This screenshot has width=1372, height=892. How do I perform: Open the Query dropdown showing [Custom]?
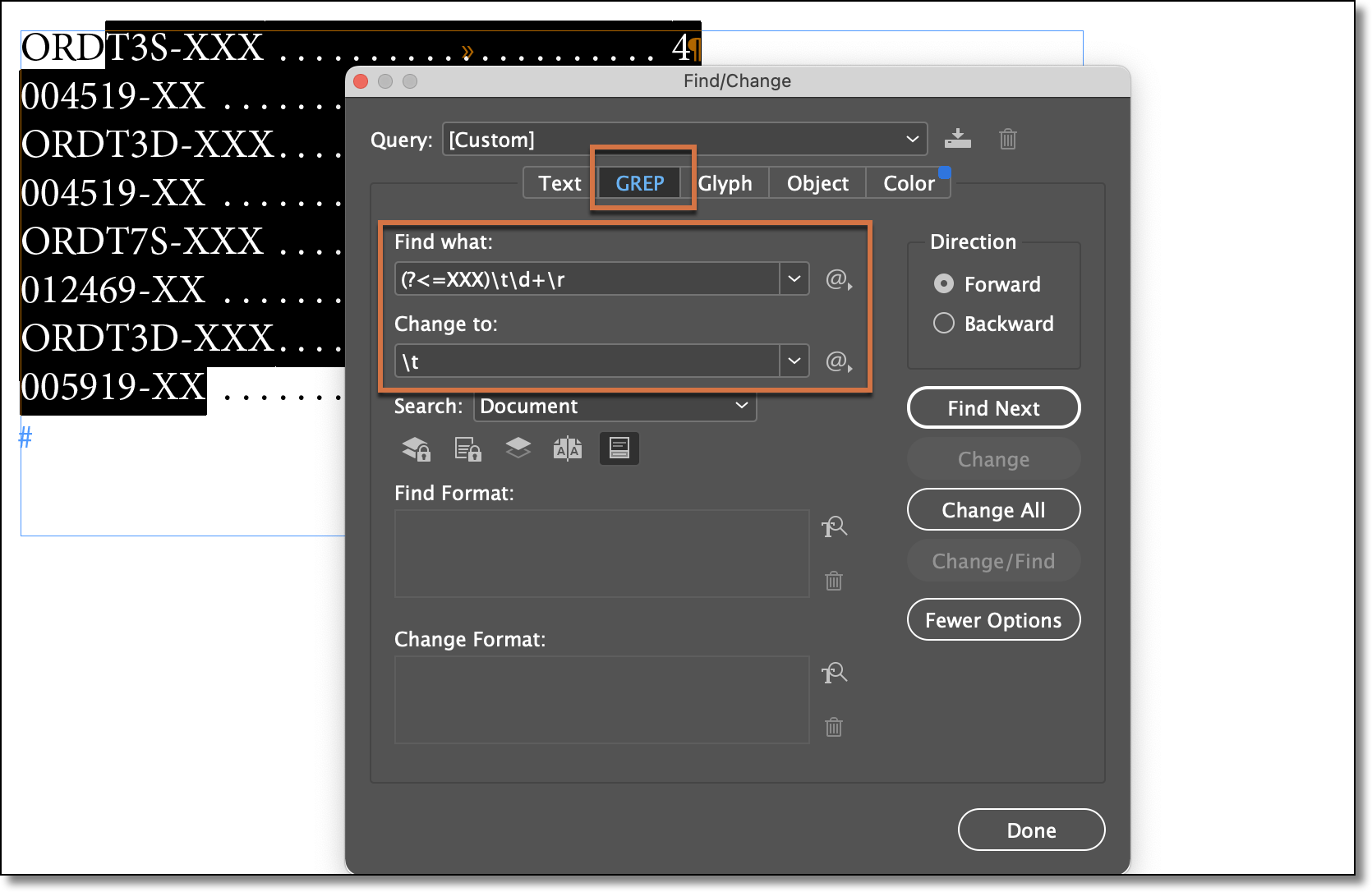[912, 139]
